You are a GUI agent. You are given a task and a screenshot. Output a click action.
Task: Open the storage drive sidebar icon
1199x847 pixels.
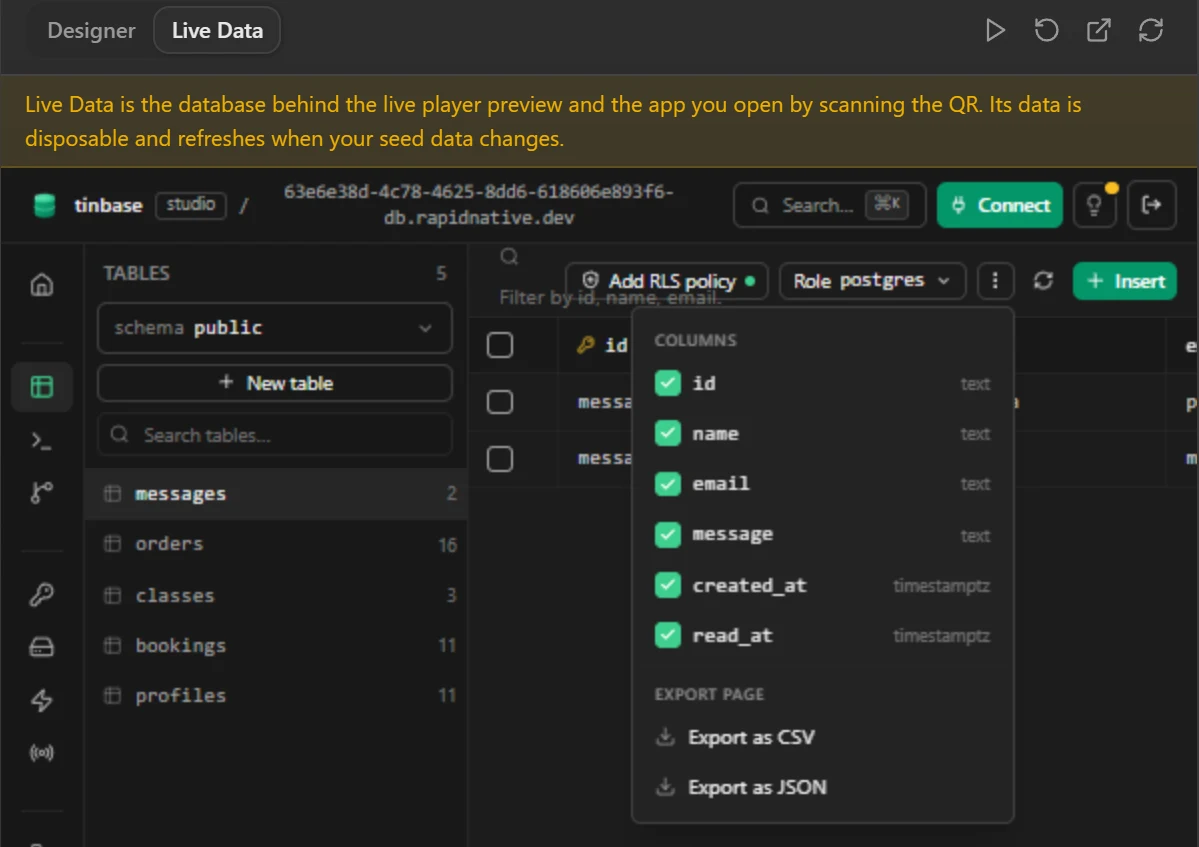[42, 647]
